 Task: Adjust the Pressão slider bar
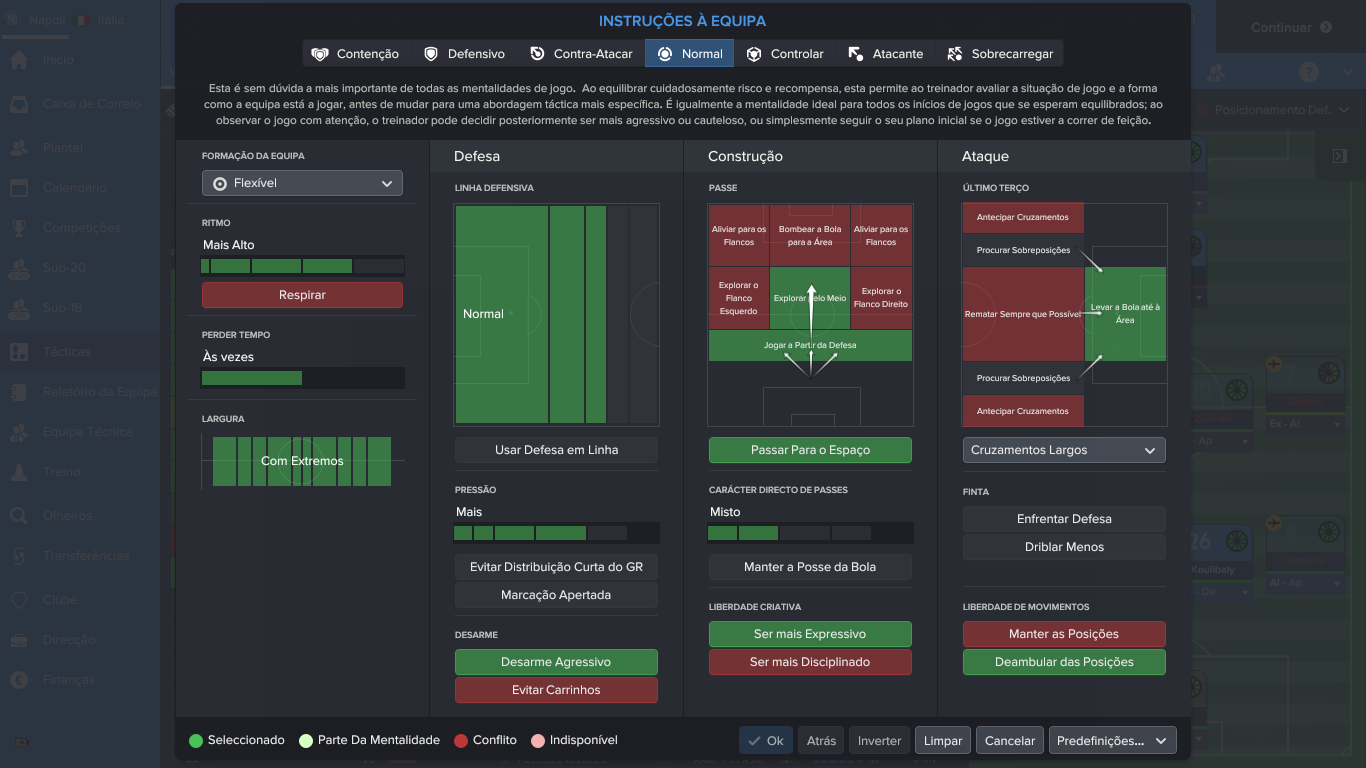(556, 533)
